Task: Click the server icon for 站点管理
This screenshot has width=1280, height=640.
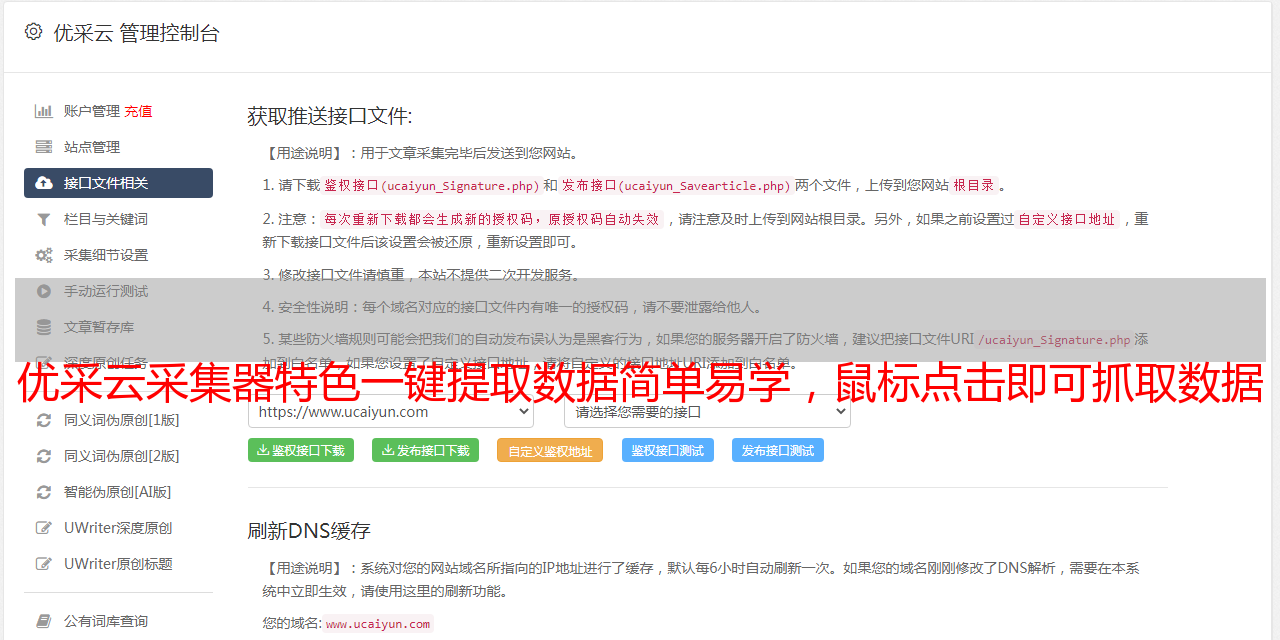Action: (44, 147)
